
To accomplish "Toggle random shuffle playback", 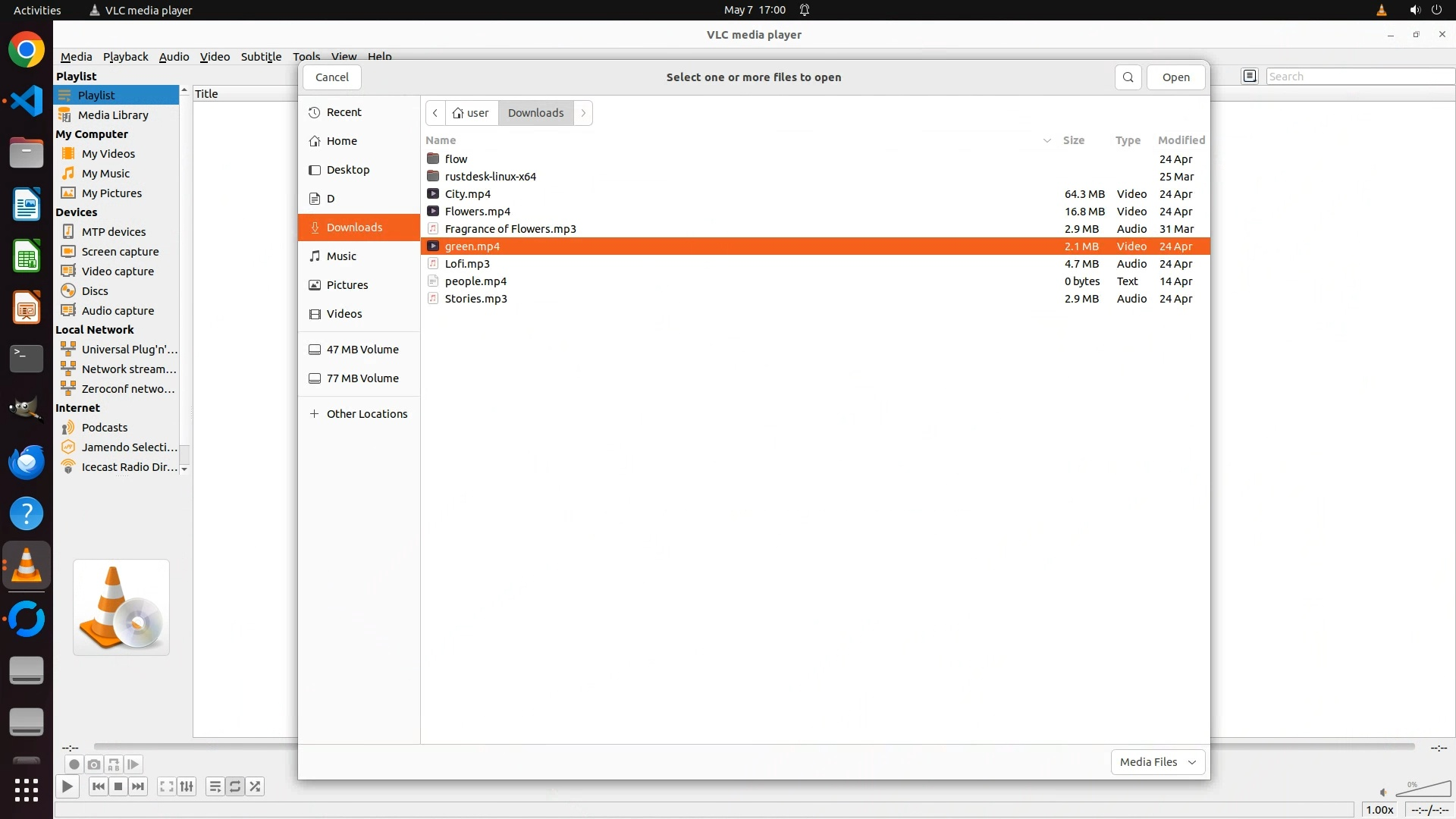I will coord(256,786).
